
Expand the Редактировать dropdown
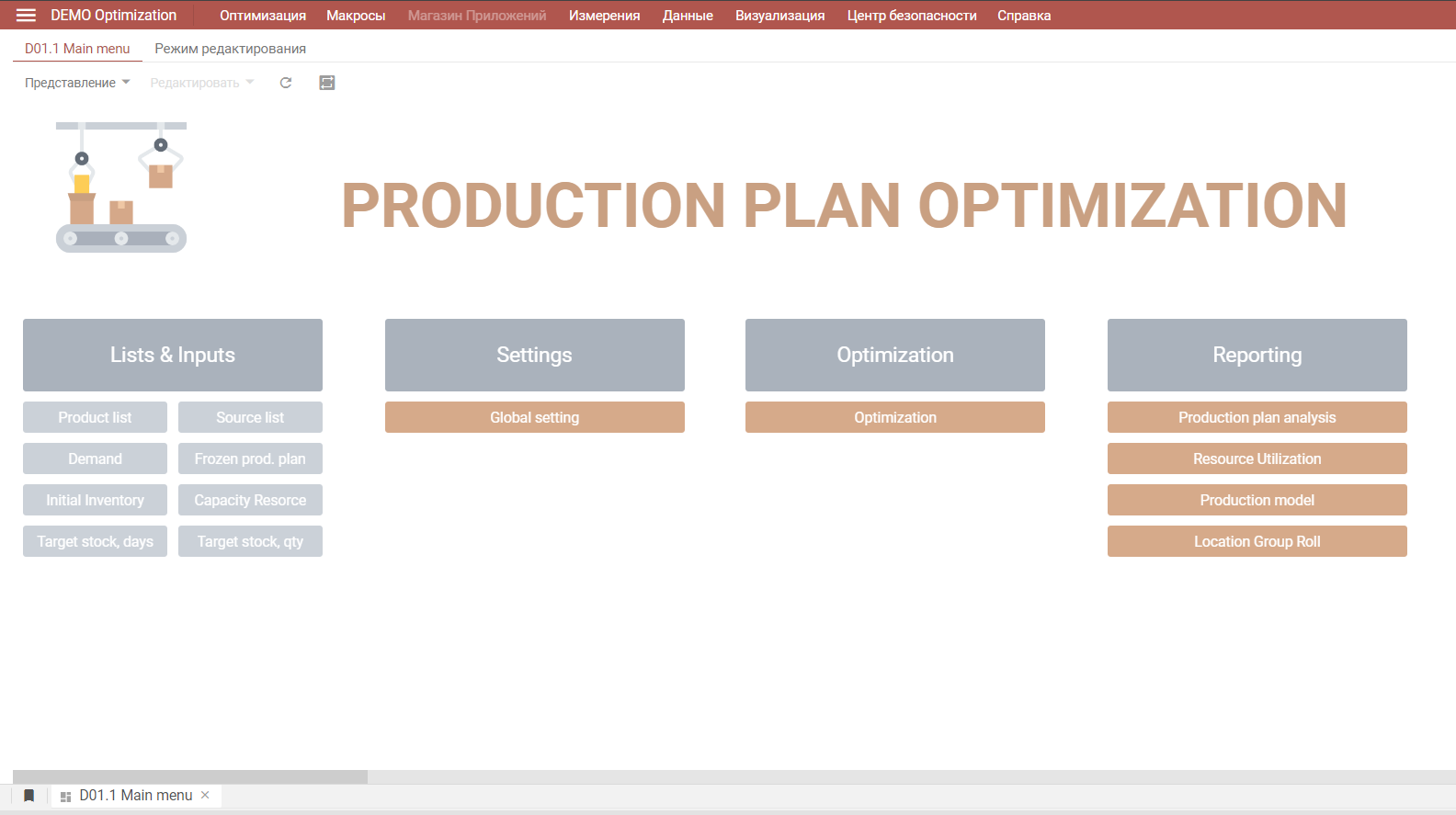pos(201,83)
